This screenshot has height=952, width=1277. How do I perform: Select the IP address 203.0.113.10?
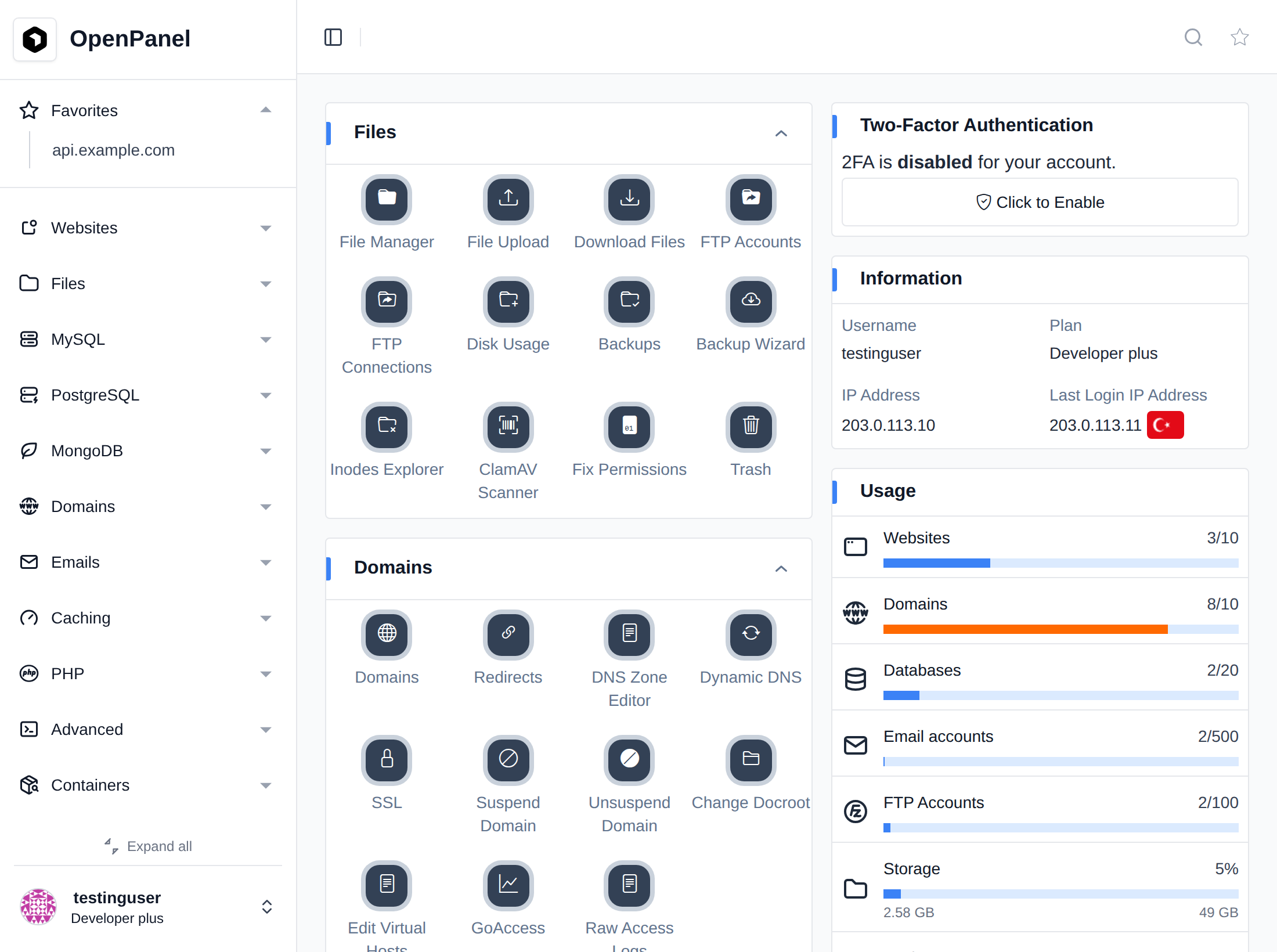pos(888,425)
